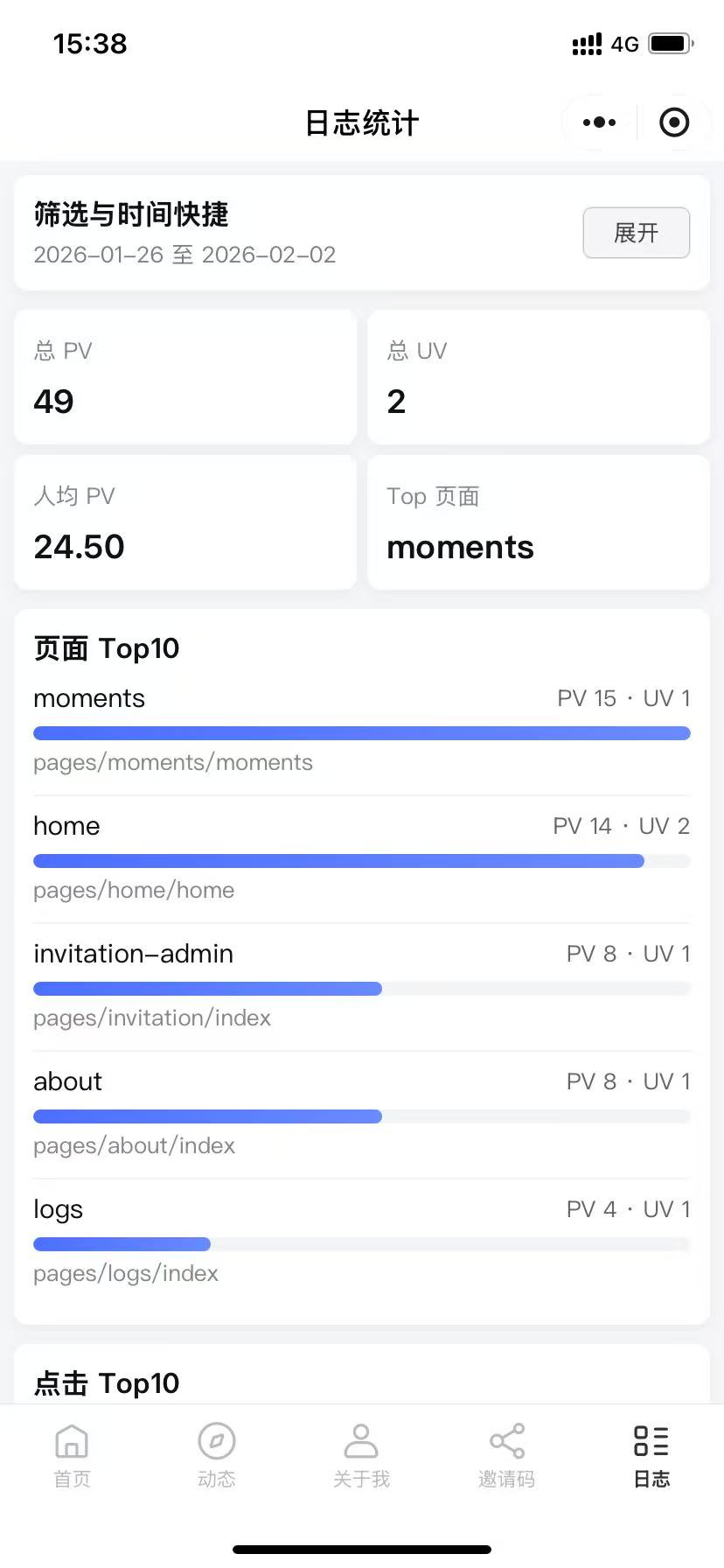Tap the 人均 PV card
Image resolution: width=724 pixels, height=1568 pixels.
pyautogui.click(x=185, y=522)
